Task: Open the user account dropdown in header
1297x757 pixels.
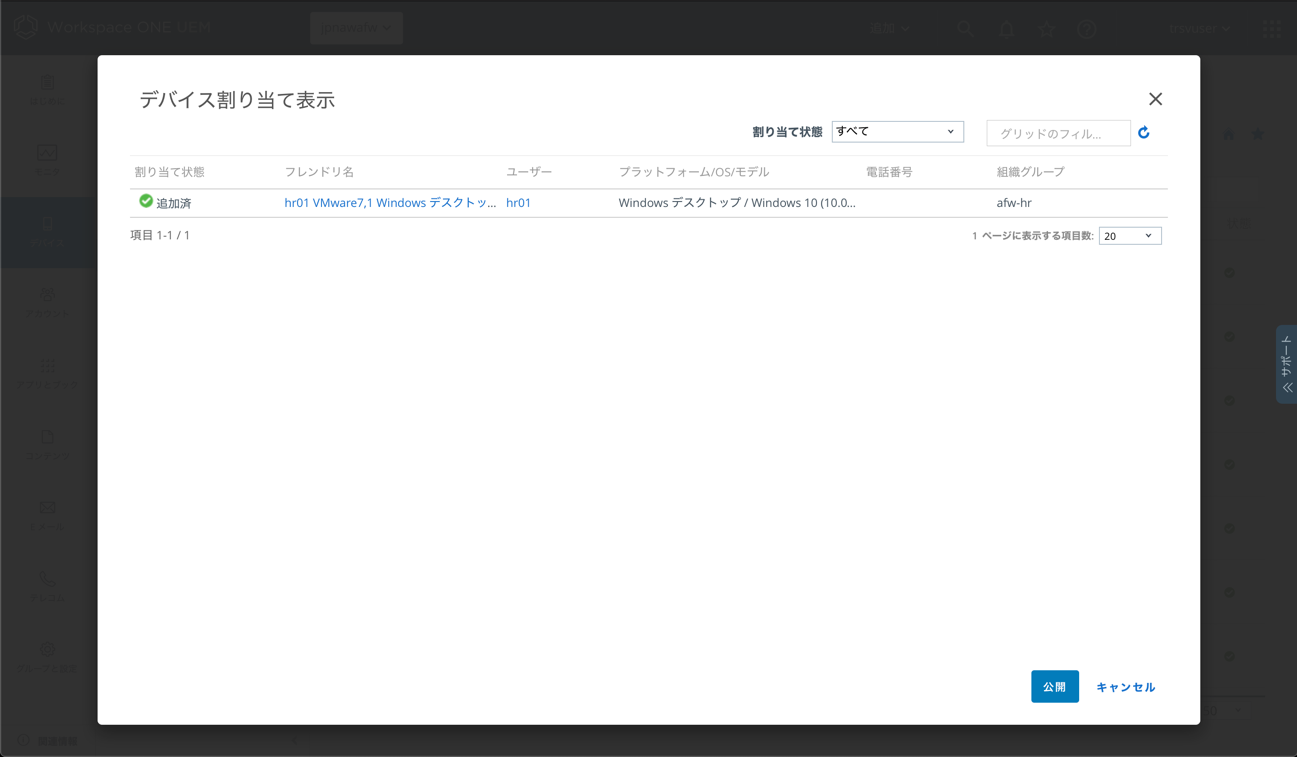Action: (1199, 29)
